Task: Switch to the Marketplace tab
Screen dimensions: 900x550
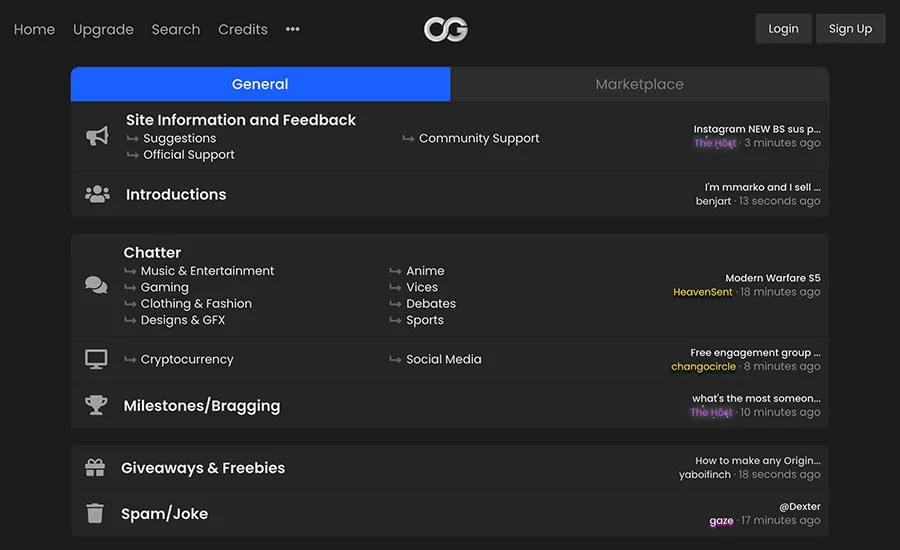Action: pos(639,84)
